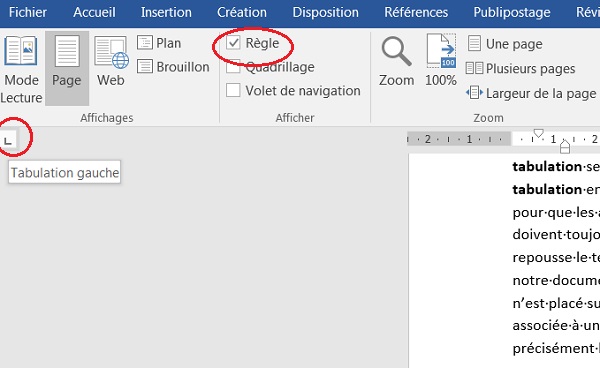Open the Fichier tab

point(28,12)
